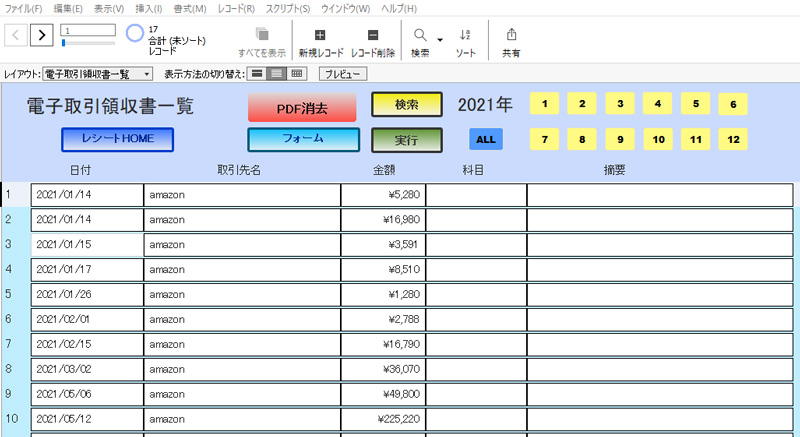Switch to list view mode
The height and width of the screenshot is (437, 800).
[277, 74]
